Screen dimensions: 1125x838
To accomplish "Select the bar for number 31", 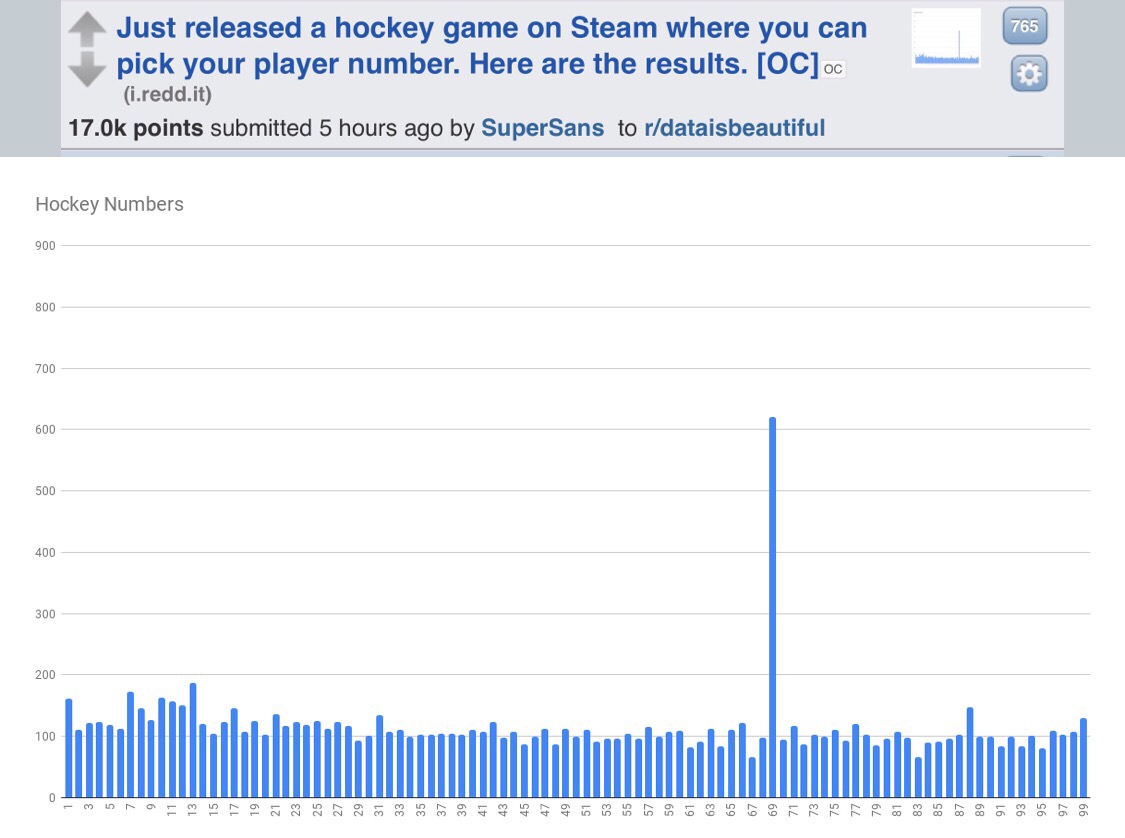I will coord(379,756).
